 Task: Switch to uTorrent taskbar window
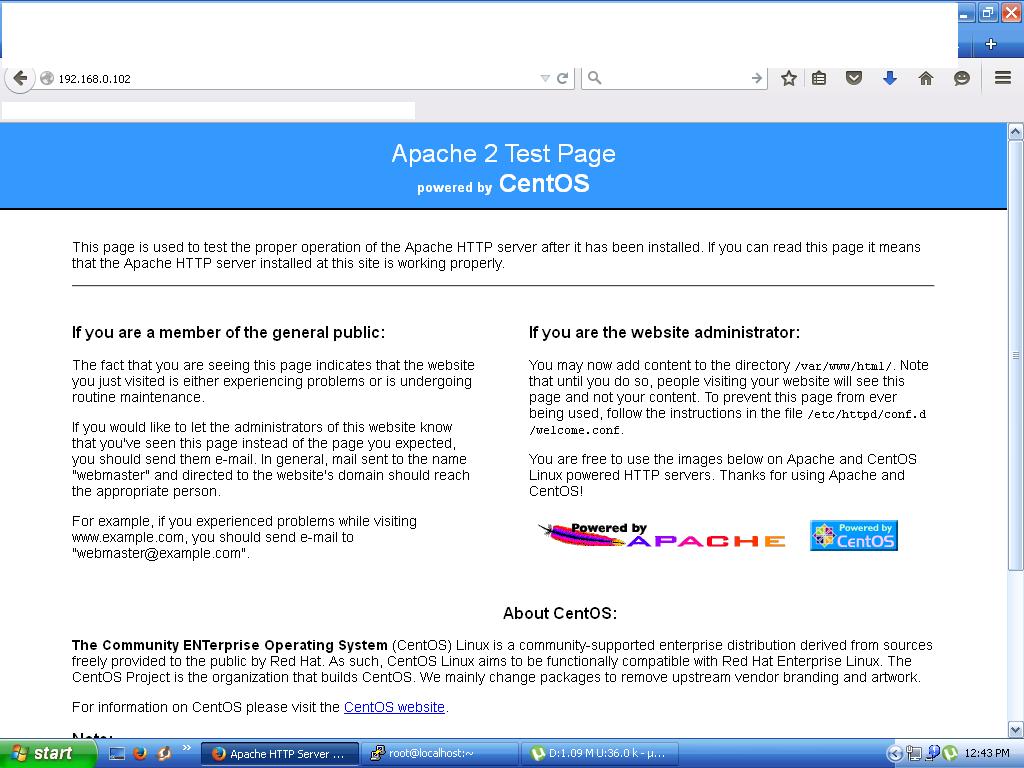(x=600, y=754)
